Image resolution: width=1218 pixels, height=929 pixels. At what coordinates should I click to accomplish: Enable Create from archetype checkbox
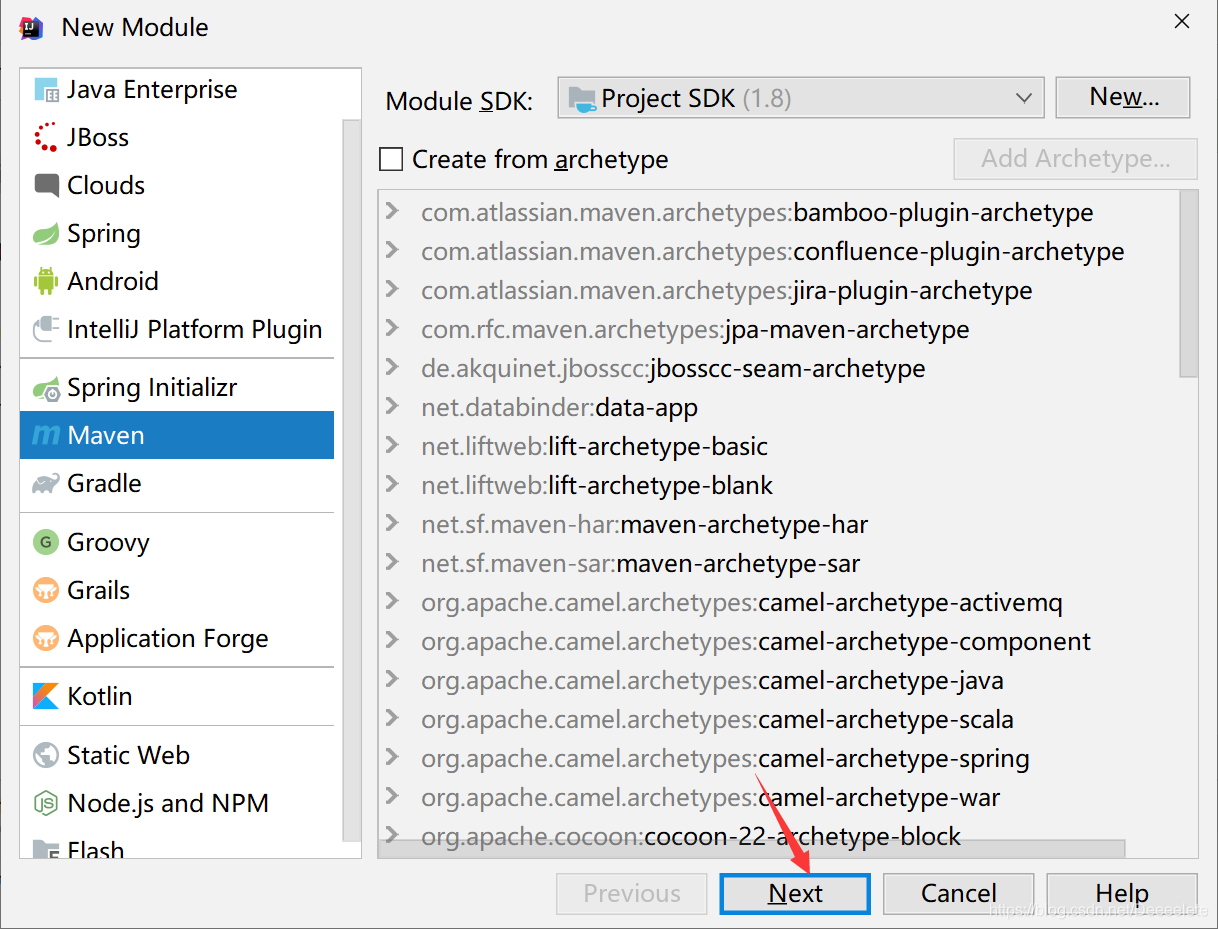coord(391,160)
